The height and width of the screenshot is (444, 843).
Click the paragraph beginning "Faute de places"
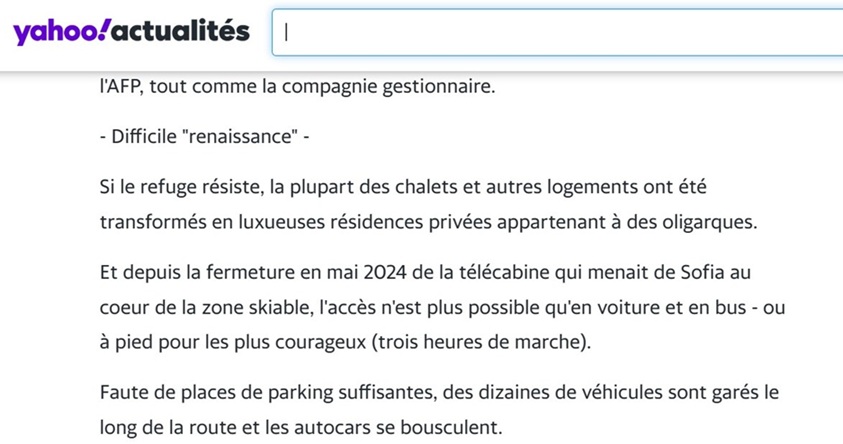coord(439,410)
